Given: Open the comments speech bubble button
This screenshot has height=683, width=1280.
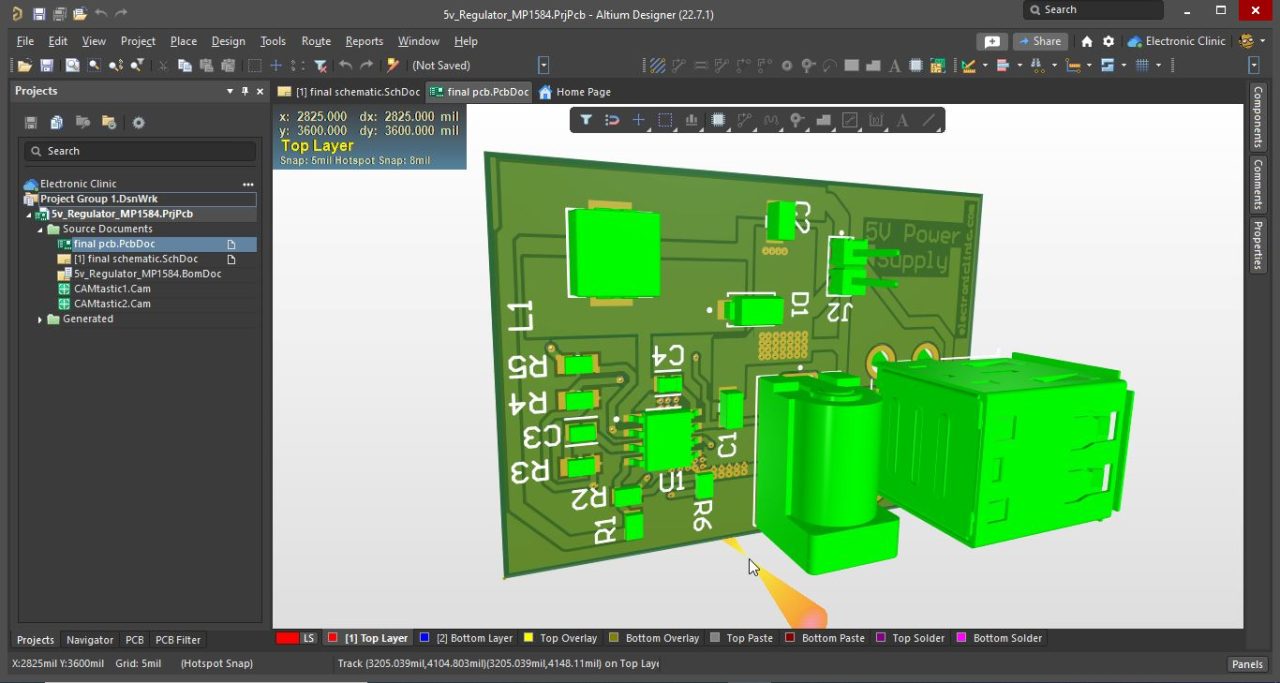Looking at the screenshot, I should 992,41.
